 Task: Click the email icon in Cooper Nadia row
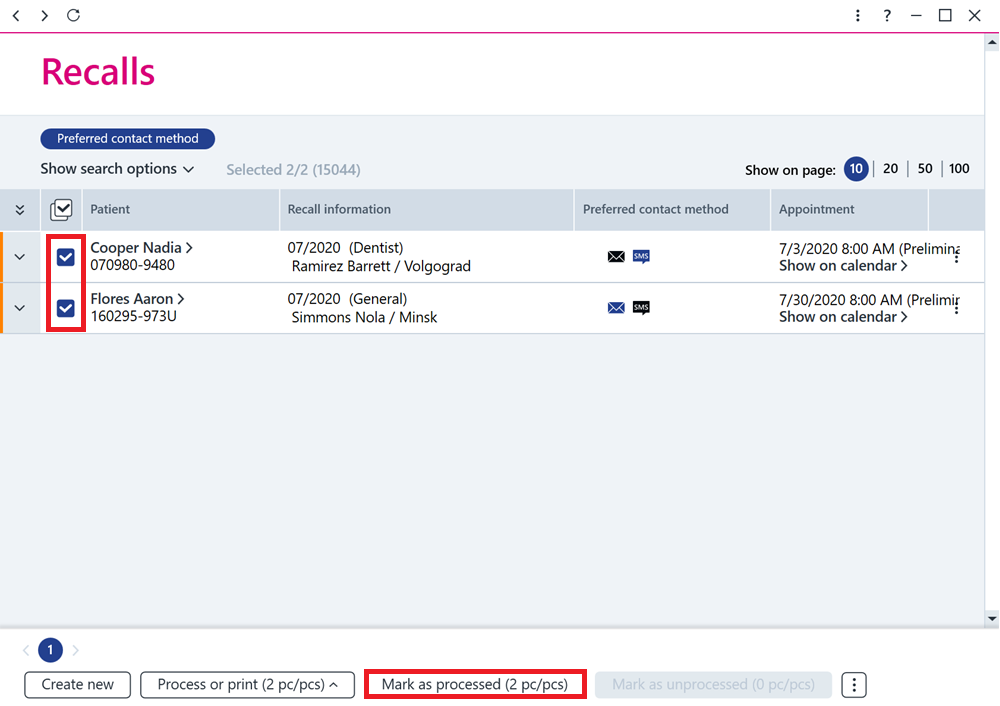[x=616, y=256]
